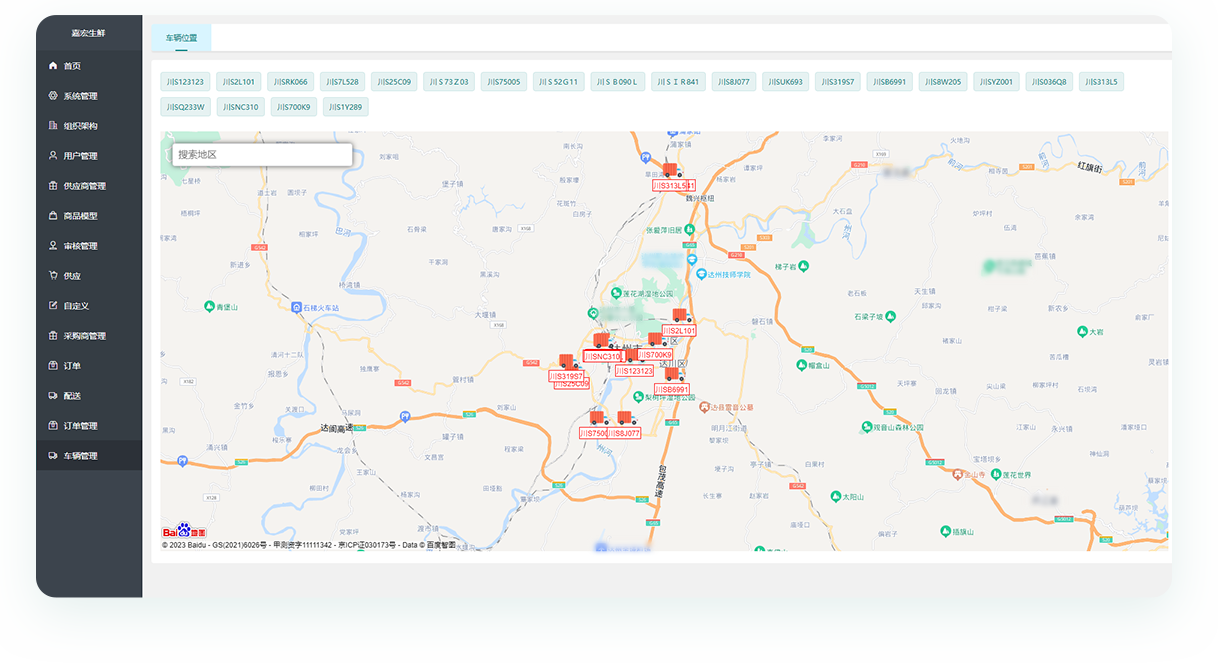
Task: Open 车辆管理 in the sidebar menu
Action: [80, 456]
